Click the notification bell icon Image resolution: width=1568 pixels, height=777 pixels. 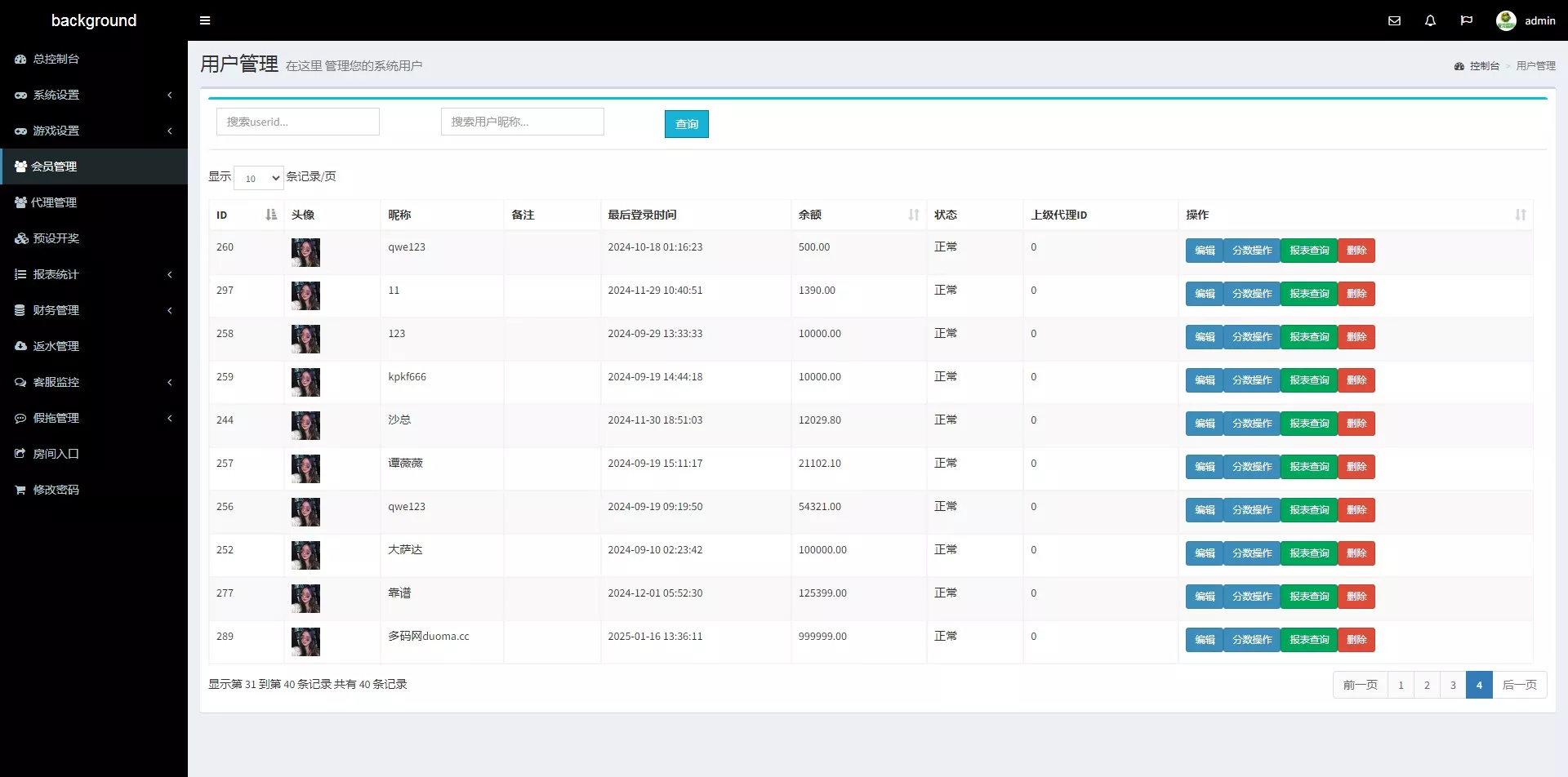1430,20
